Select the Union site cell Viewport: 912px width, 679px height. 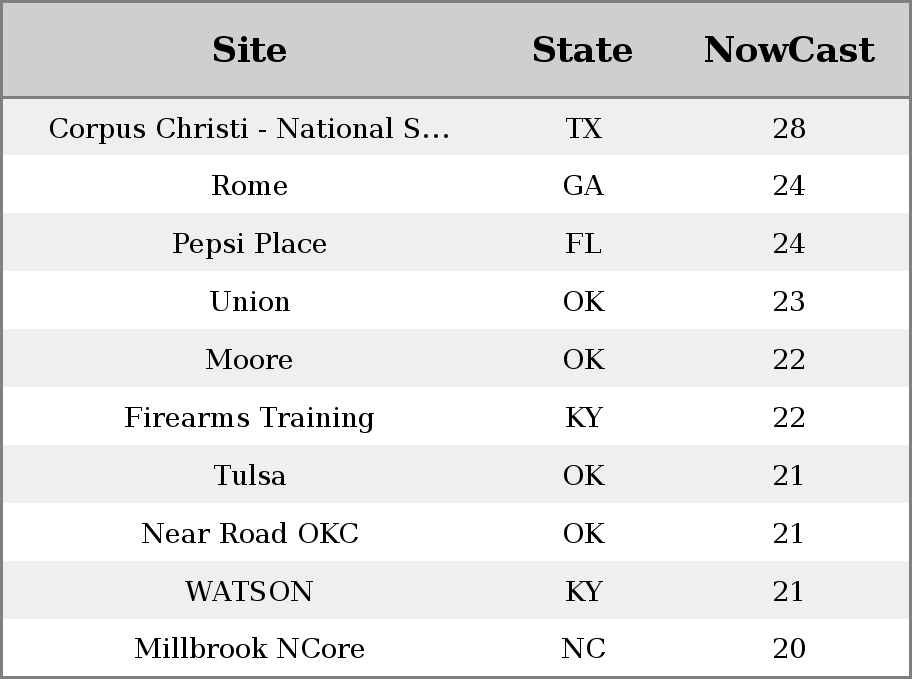(x=250, y=301)
